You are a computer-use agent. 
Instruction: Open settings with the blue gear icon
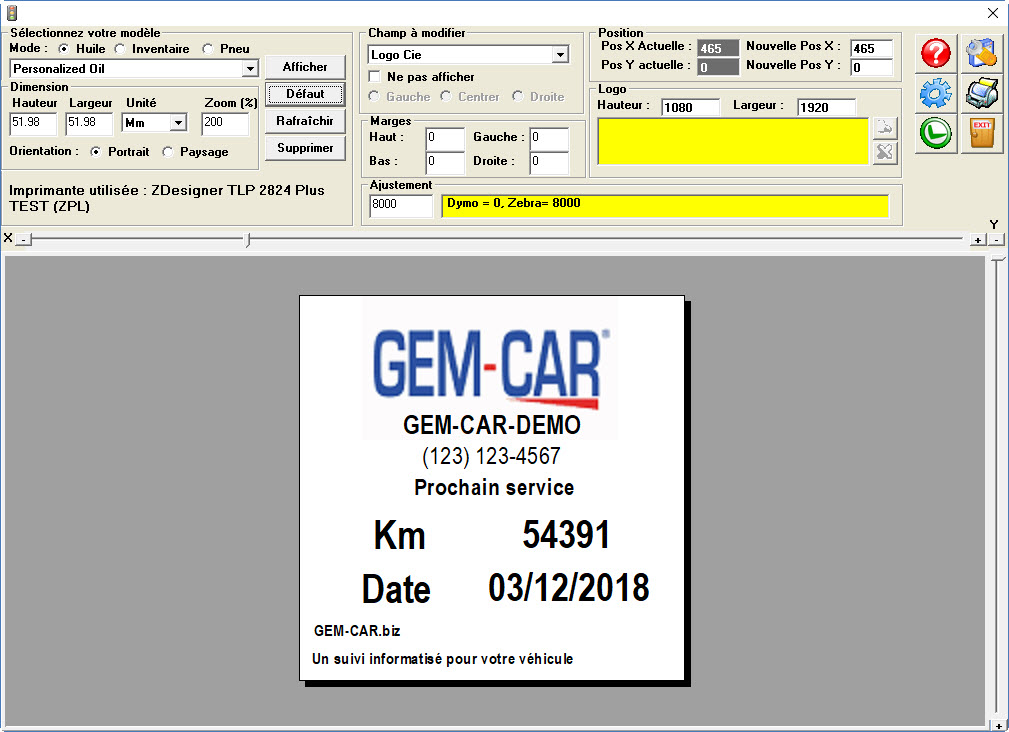(x=936, y=94)
